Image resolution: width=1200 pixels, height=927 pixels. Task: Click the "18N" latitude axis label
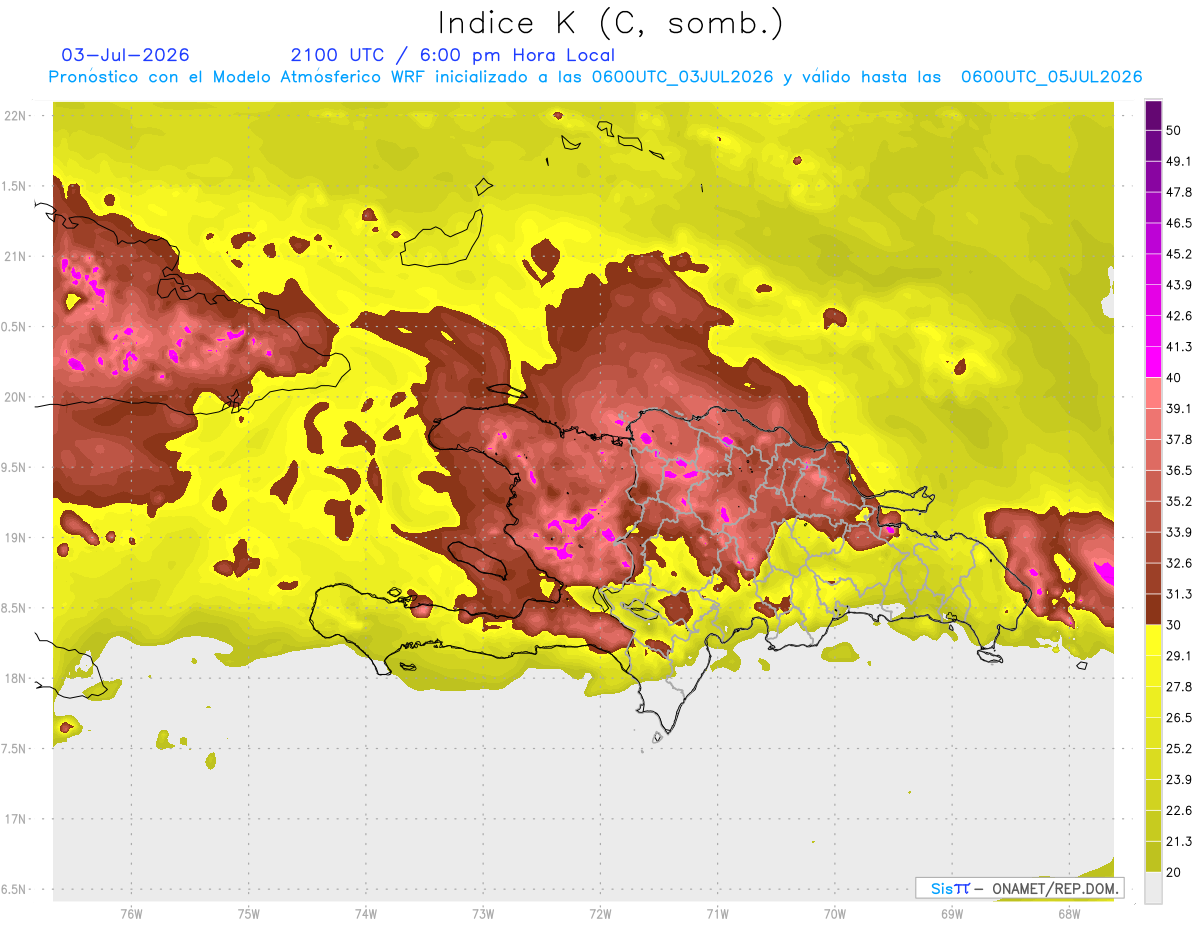[x=17, y=678]
